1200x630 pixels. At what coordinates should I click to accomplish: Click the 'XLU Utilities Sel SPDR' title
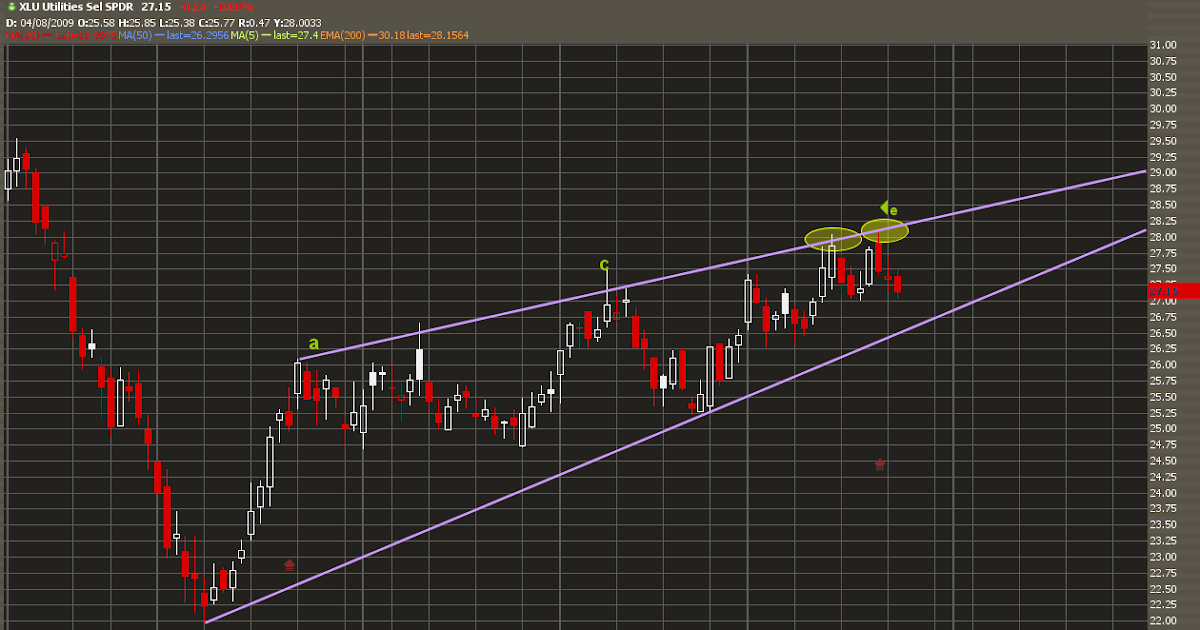pos(76,7)
